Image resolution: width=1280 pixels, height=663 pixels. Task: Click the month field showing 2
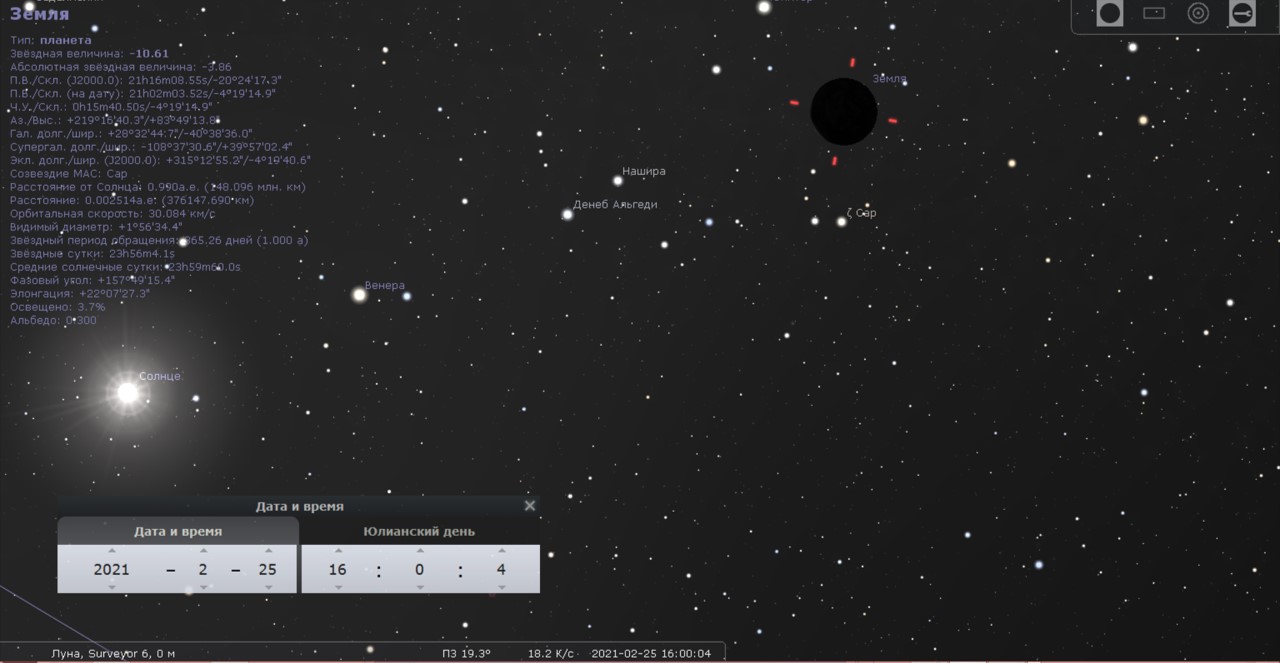(204, 569)
